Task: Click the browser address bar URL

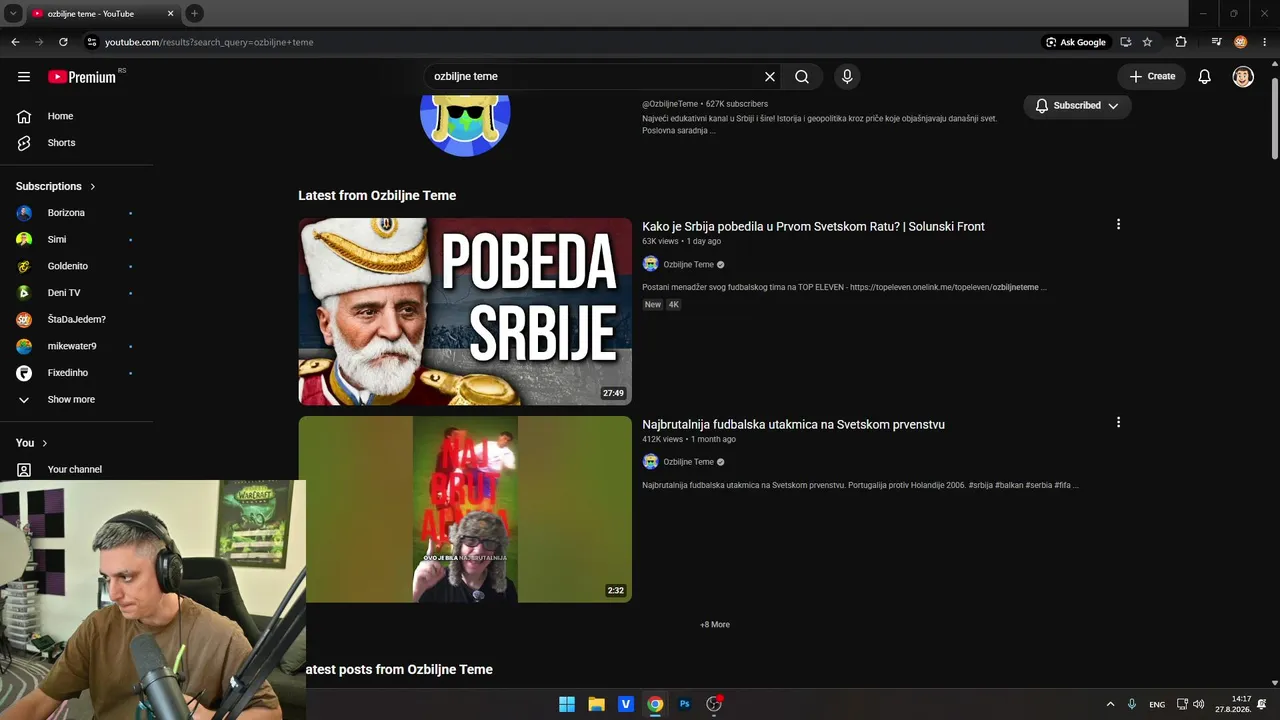Action: [x=209, y=42]
